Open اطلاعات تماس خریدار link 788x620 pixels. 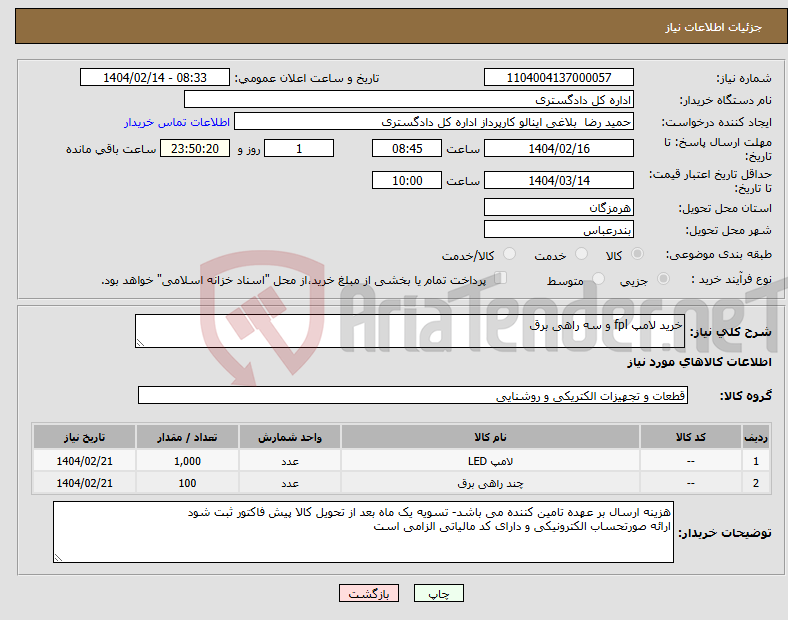[177, 122]
